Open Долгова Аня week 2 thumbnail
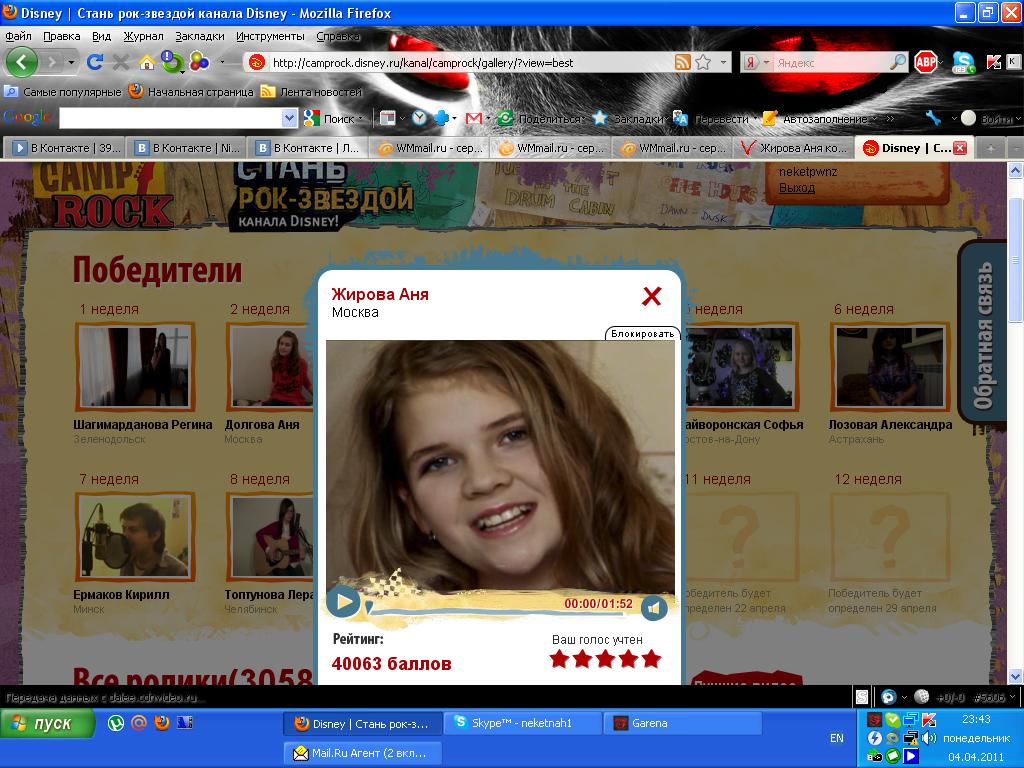This screenshot has height=768, width=1024. [271, 366]
